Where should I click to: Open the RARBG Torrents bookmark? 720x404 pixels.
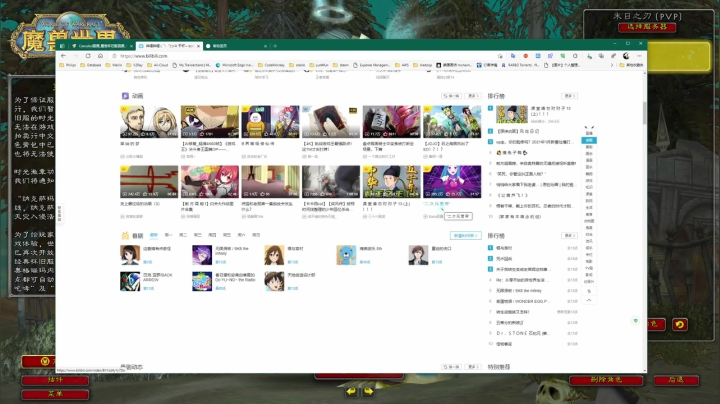pos(520,65)
